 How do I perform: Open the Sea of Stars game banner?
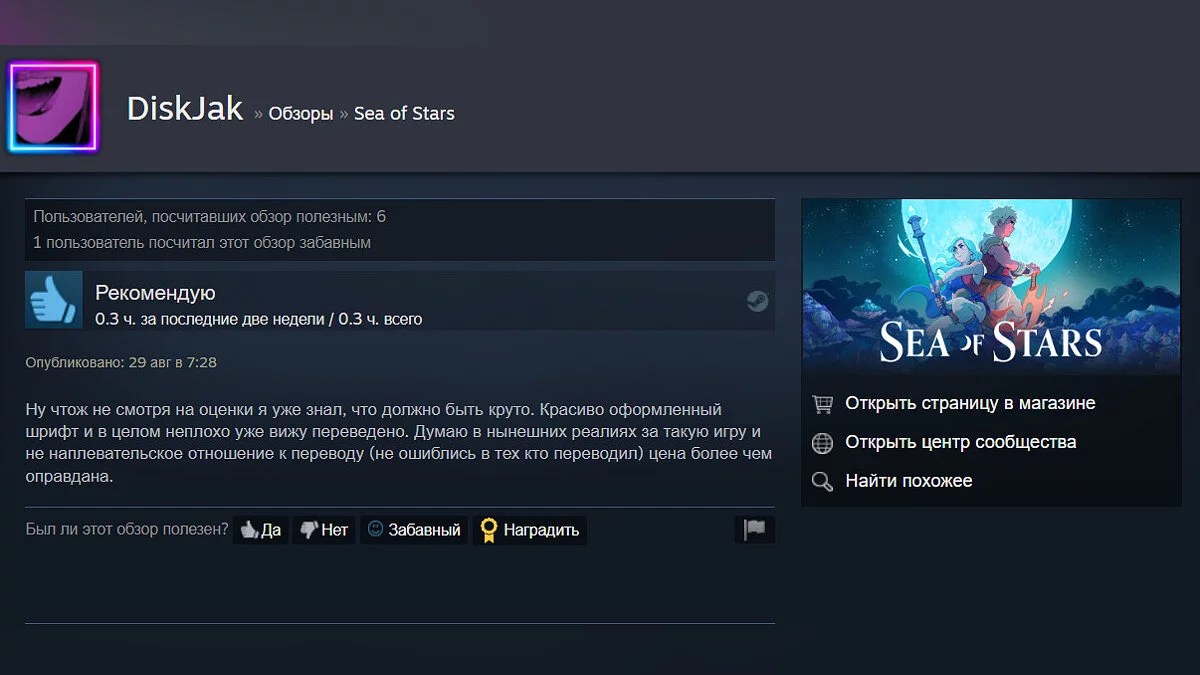coord(991,287)
